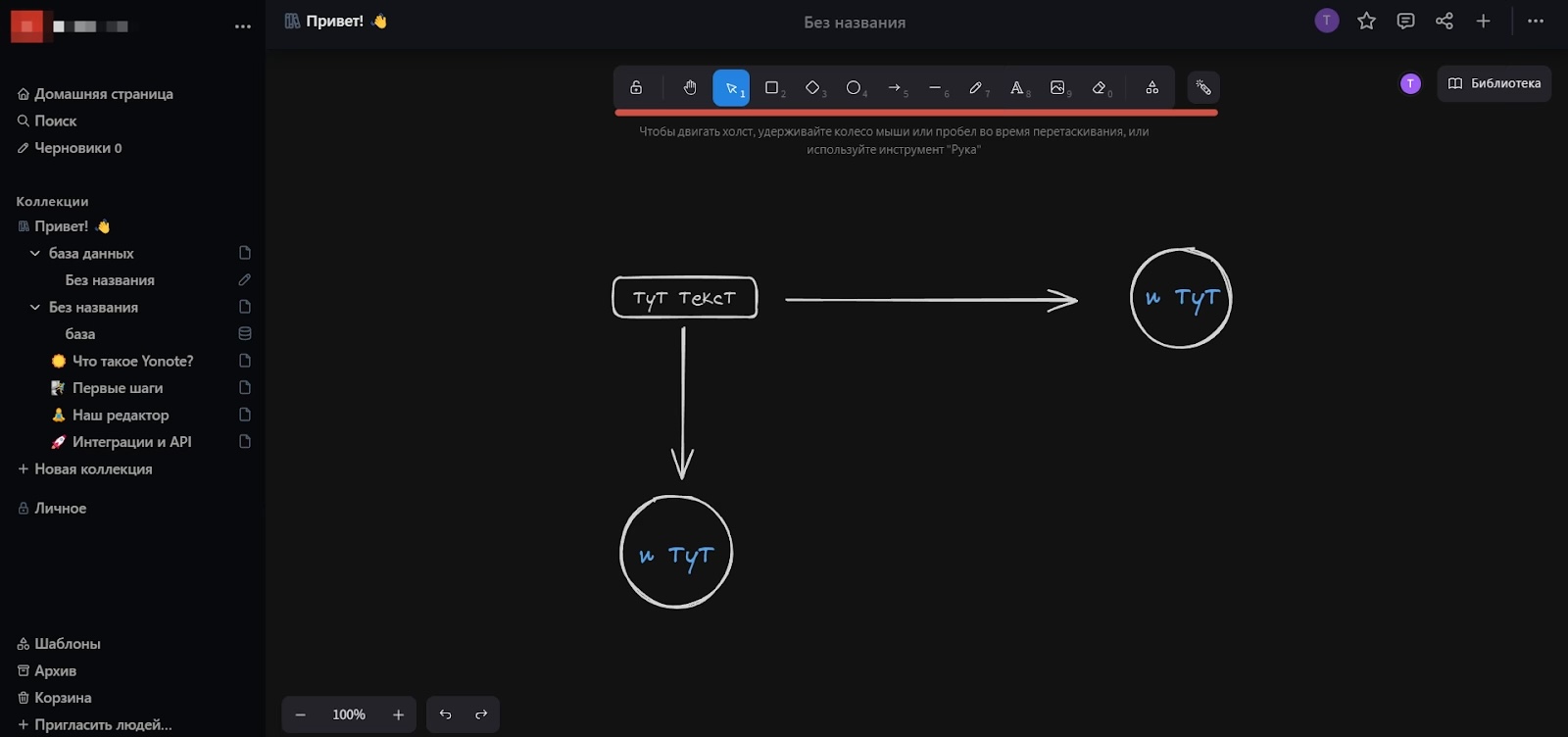Select the Eraser tool
This screenshot has width=1568, height=737.
(1100, 88)
